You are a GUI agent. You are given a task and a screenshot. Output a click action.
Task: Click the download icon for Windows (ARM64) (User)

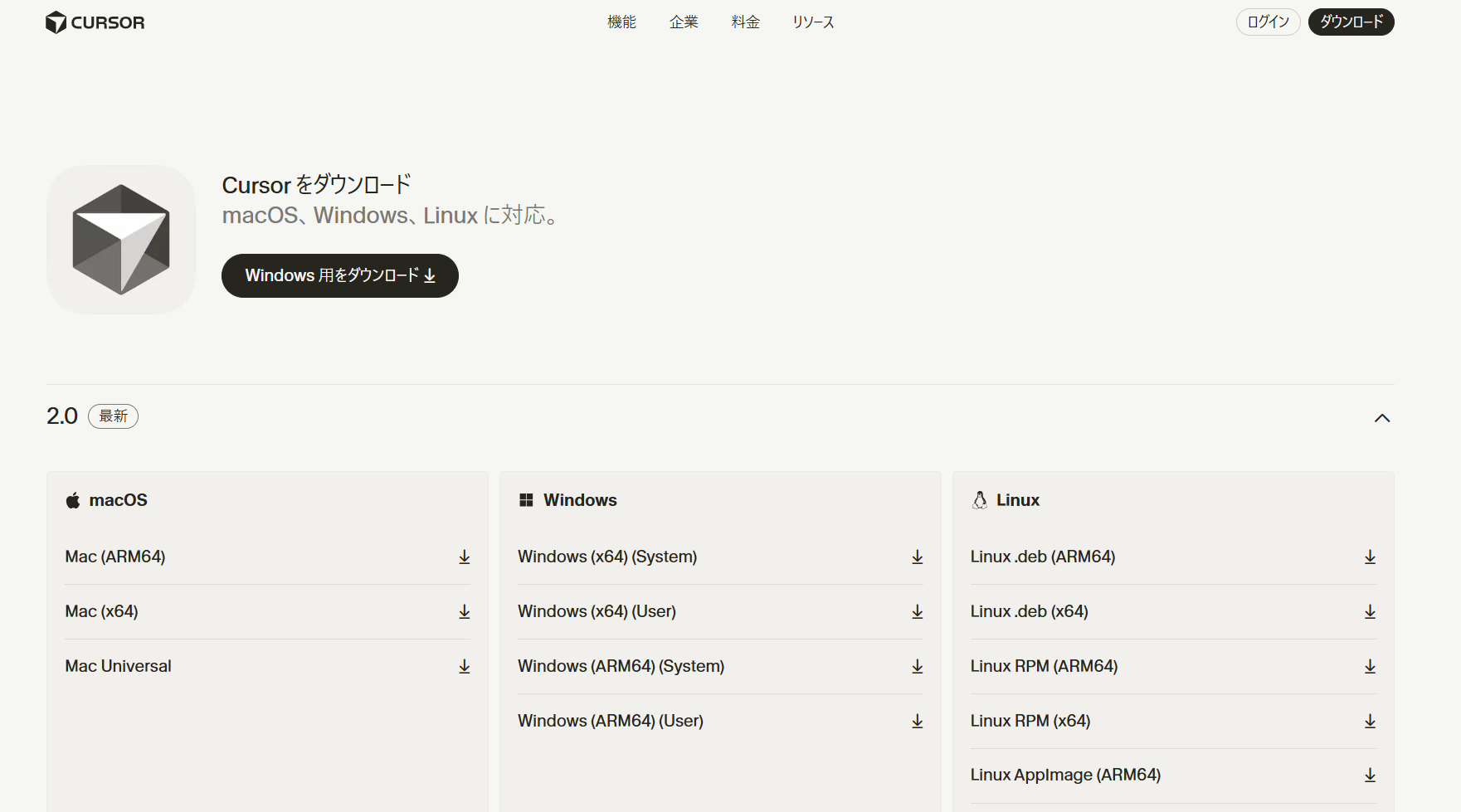coord(917,721)
